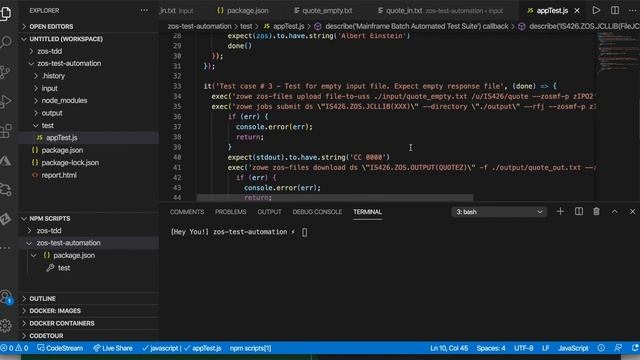
Task: Switch to the Problems panel tab
Action: 231,212
